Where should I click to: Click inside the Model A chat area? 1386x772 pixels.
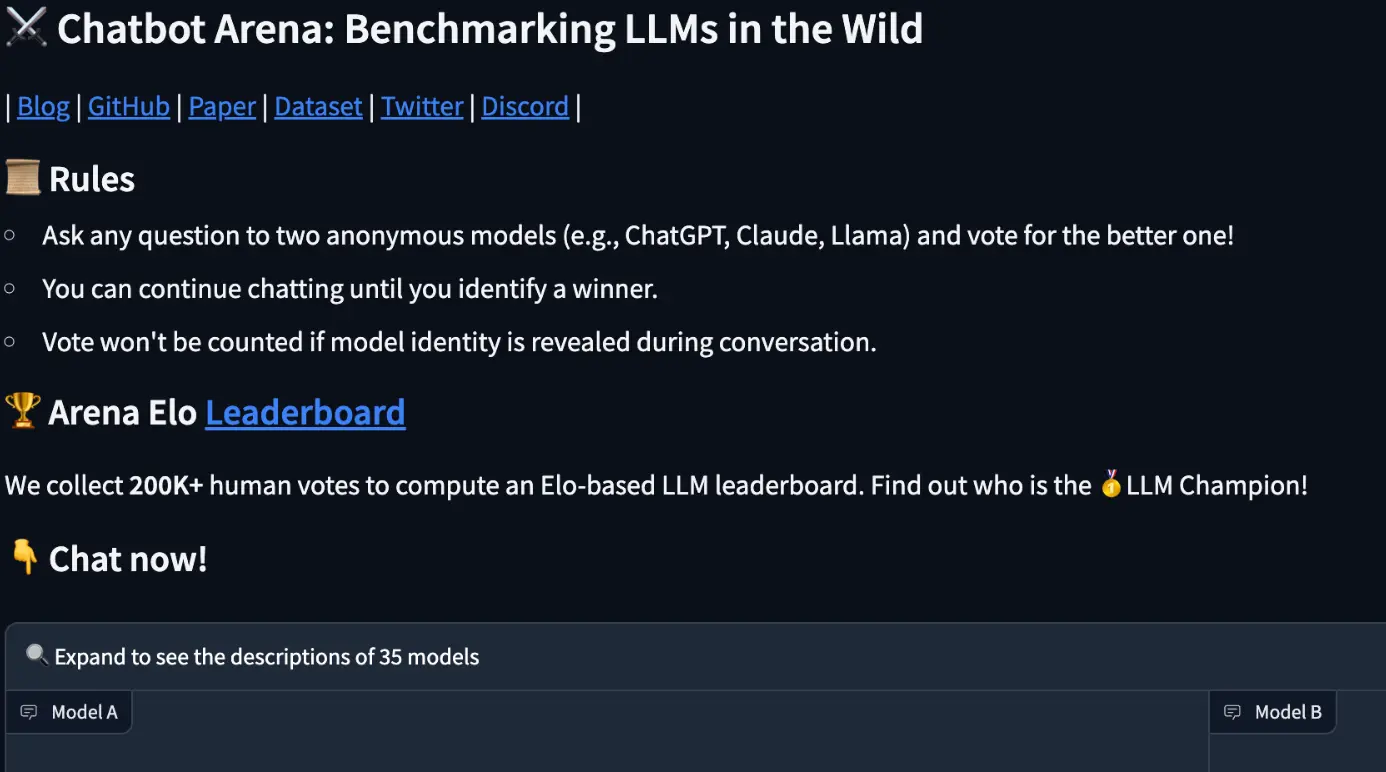[x=607, y=752]
